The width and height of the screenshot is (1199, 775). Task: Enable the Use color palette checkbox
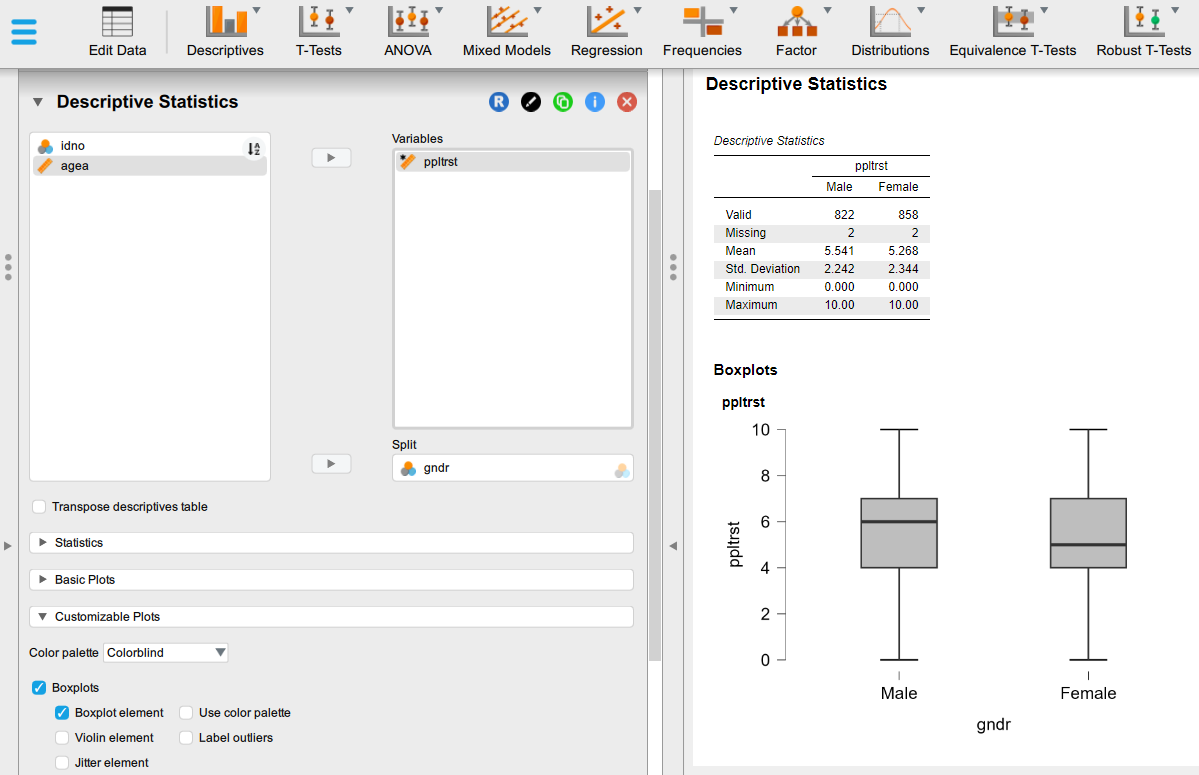[x=187, y=713]
